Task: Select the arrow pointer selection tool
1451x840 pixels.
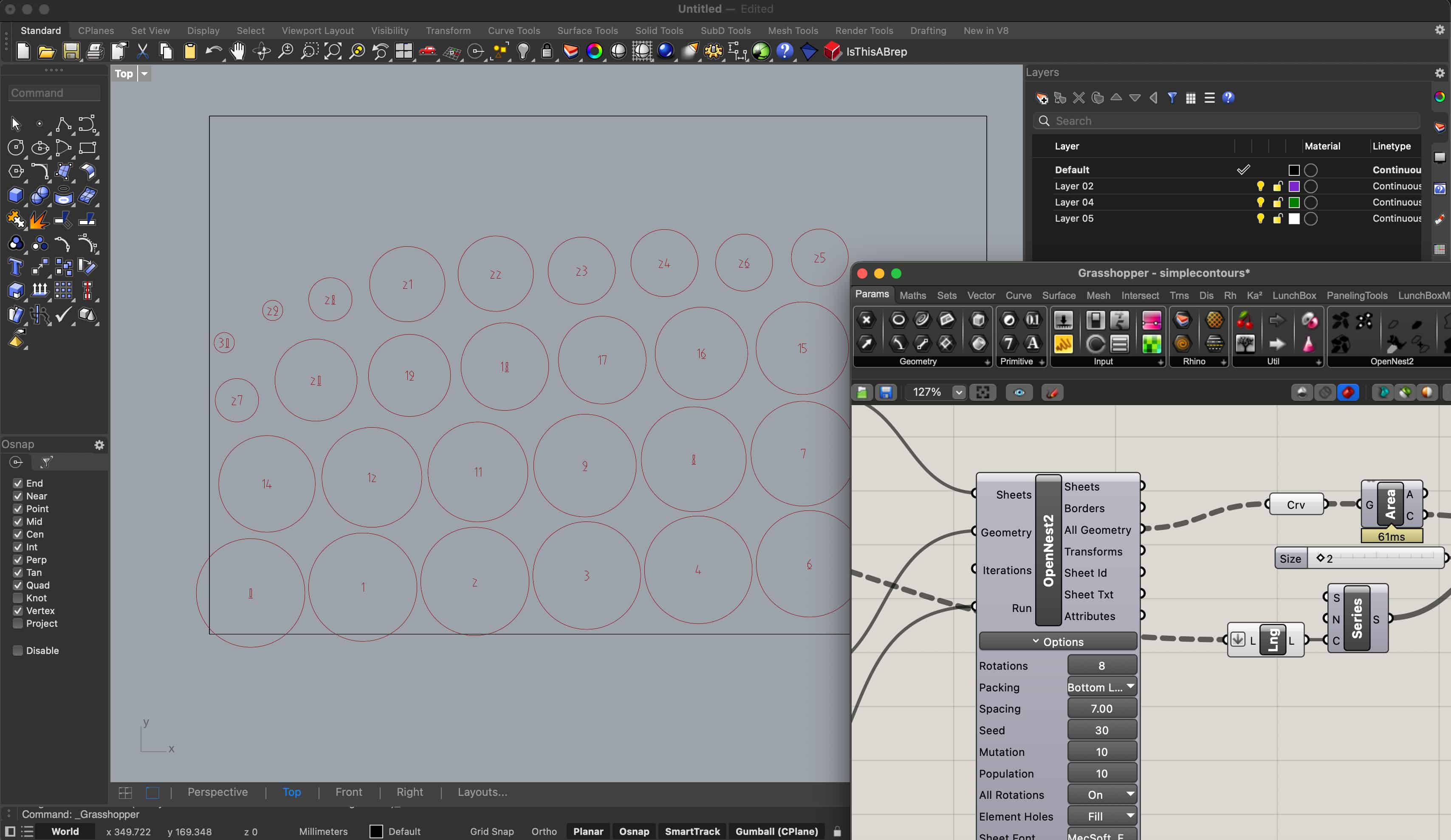Action: click(16, 124)
